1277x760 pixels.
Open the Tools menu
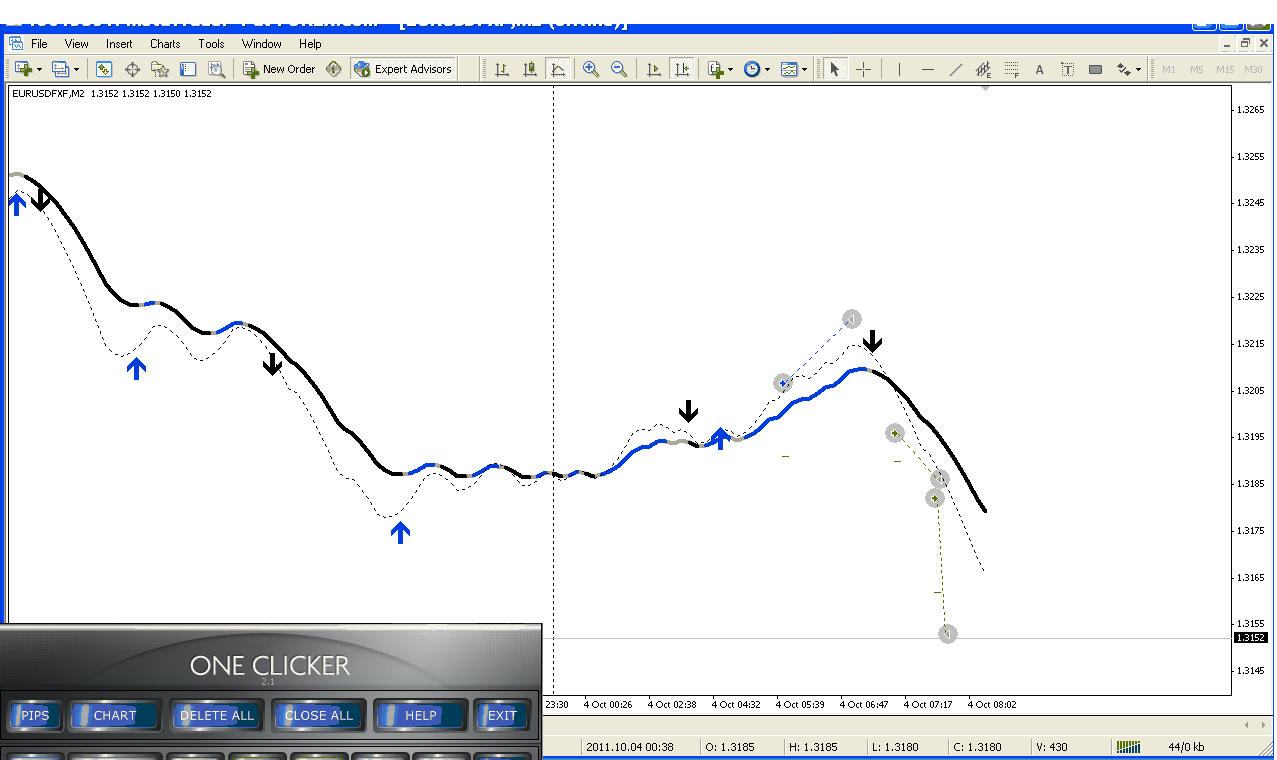211,44
